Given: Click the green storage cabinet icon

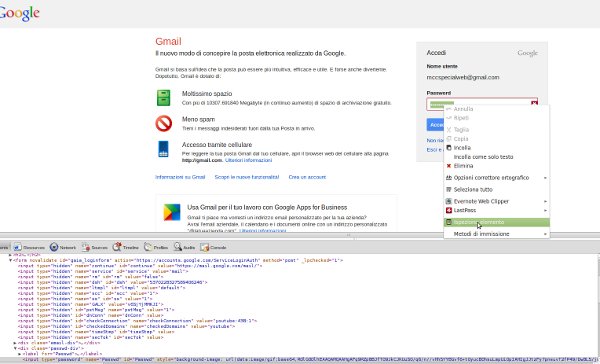Looking at the screenshot, I should tap(163, 98).
